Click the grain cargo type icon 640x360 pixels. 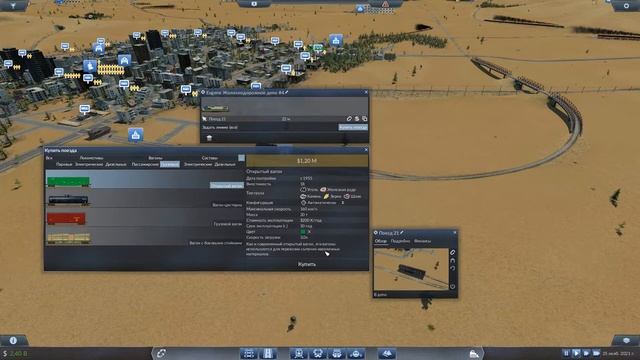[326, 196]
